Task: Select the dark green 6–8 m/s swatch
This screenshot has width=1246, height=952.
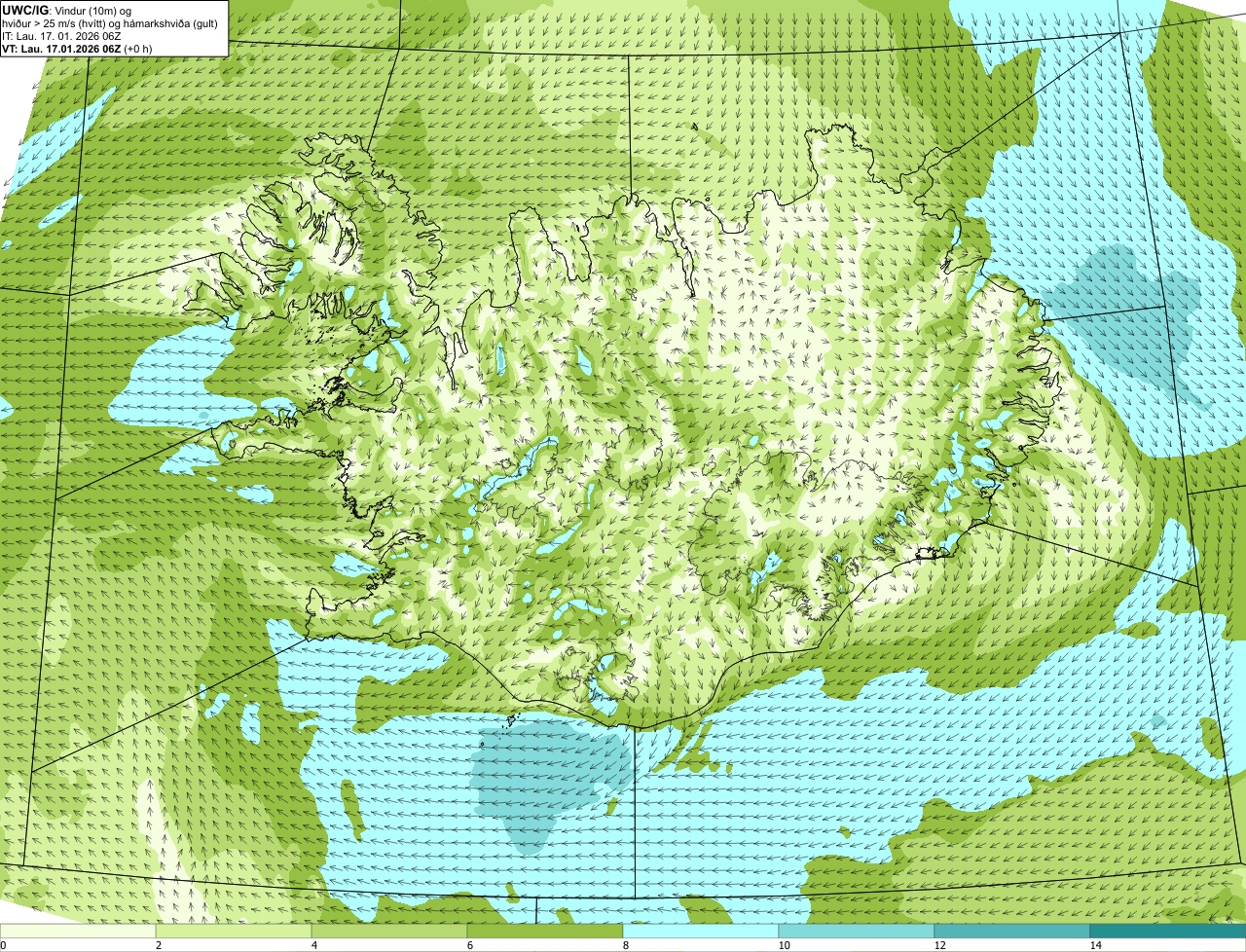Action: (545, 931)
